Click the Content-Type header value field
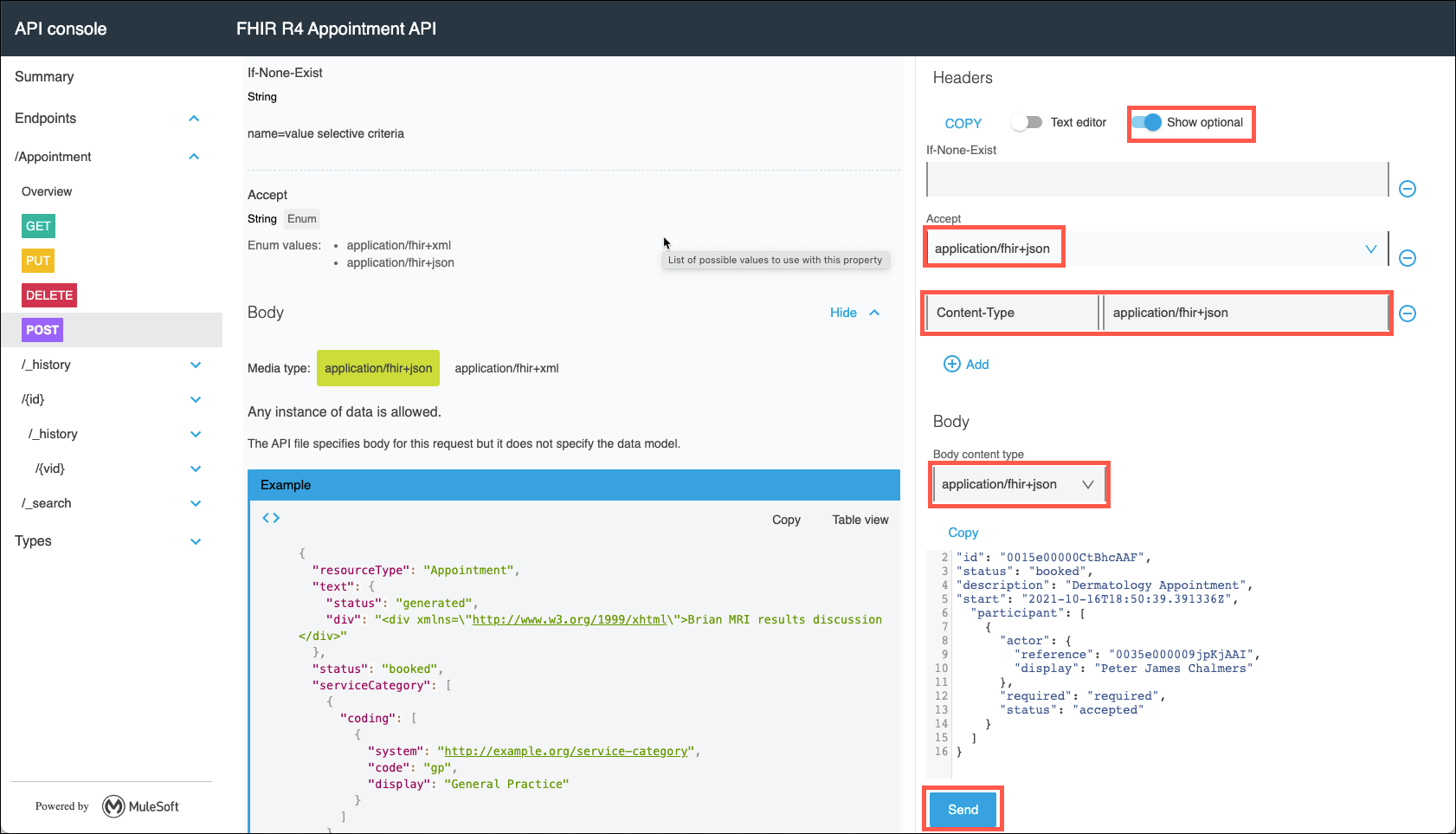The width and height of the screenshot is (1456, 834). (x=1246, y=313)
